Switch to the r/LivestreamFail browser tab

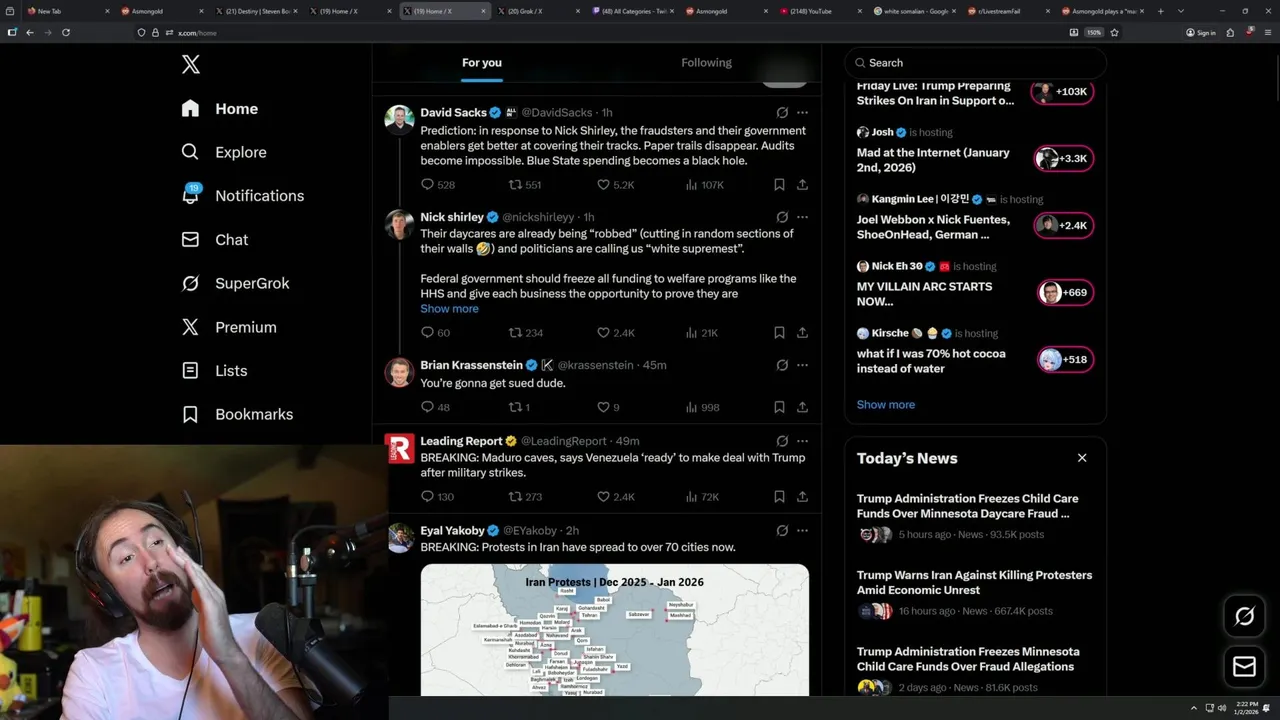pos(1008,11)
